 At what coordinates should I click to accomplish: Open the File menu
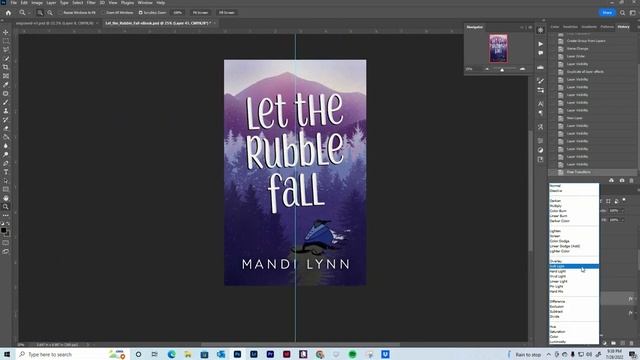tap(13, 2)
